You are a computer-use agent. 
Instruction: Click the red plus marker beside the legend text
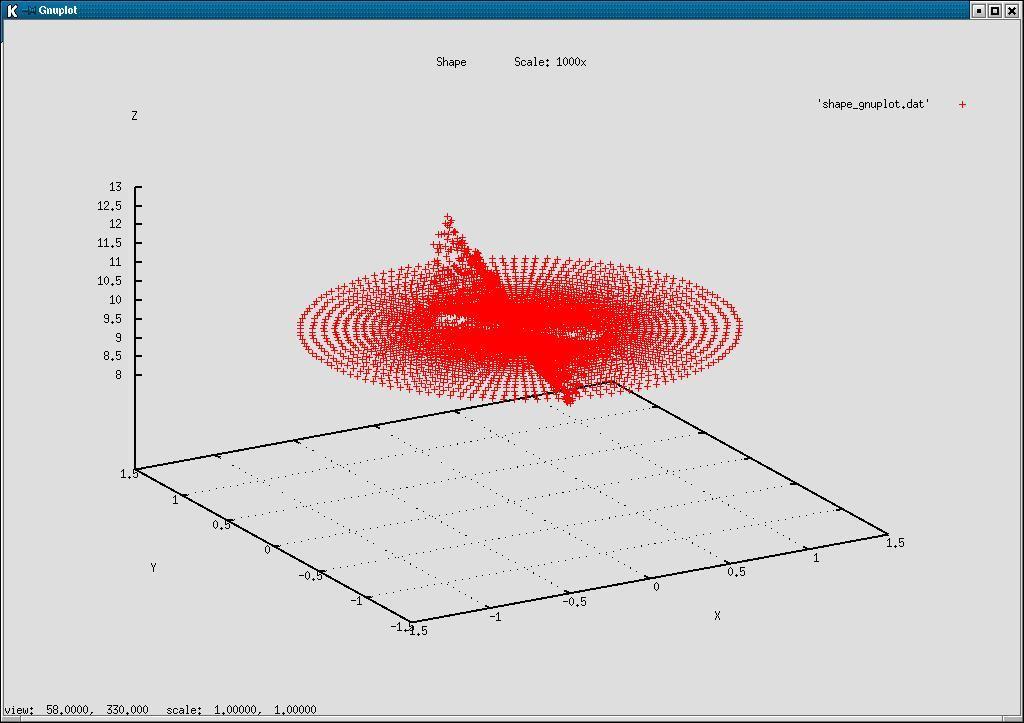click(961, 103)
